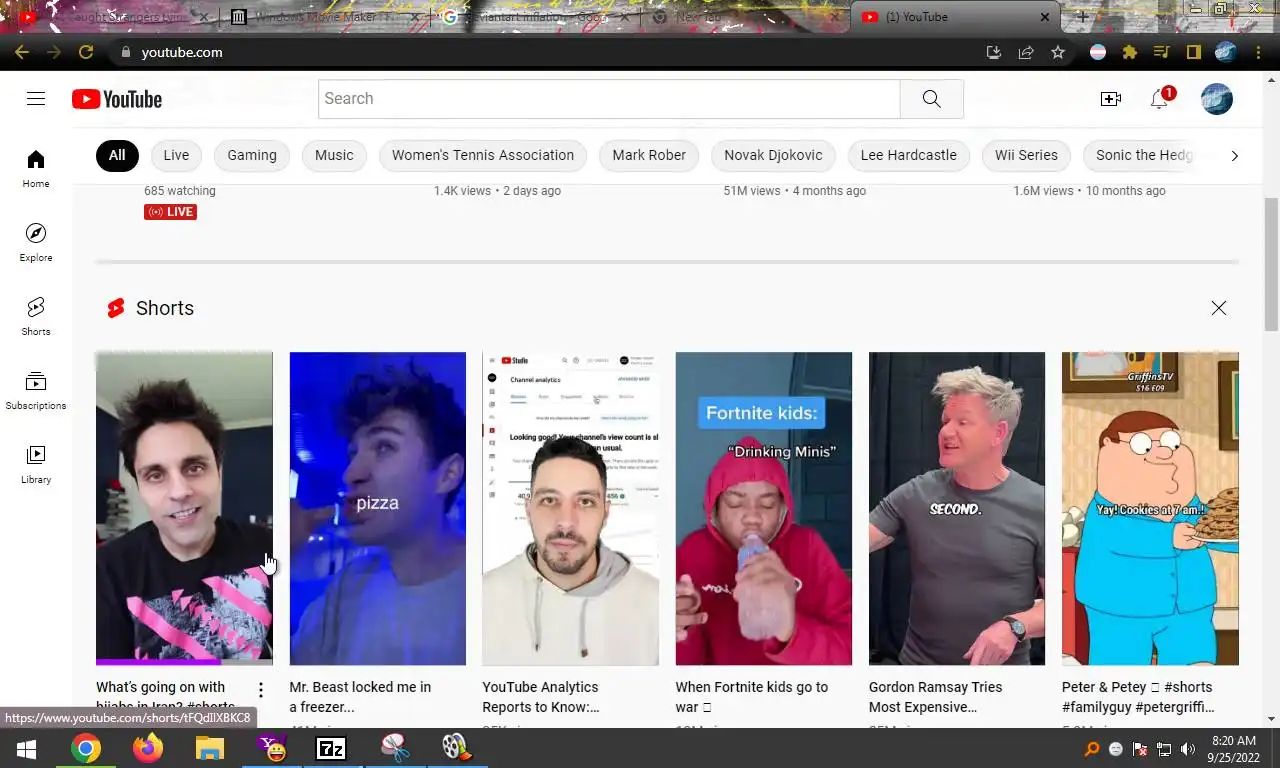The width and height of the screenshot is (1280, 768).
Task: Open 'When Fortnite kids go to war' title
Action: (751, 697)
